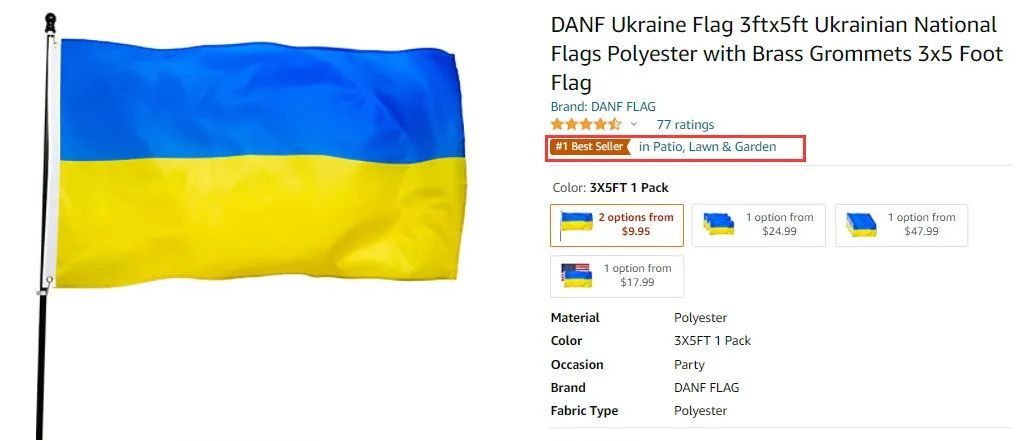
Task: Click the stacked flags thumbnail at $24.99
Action: pos(719,224)
